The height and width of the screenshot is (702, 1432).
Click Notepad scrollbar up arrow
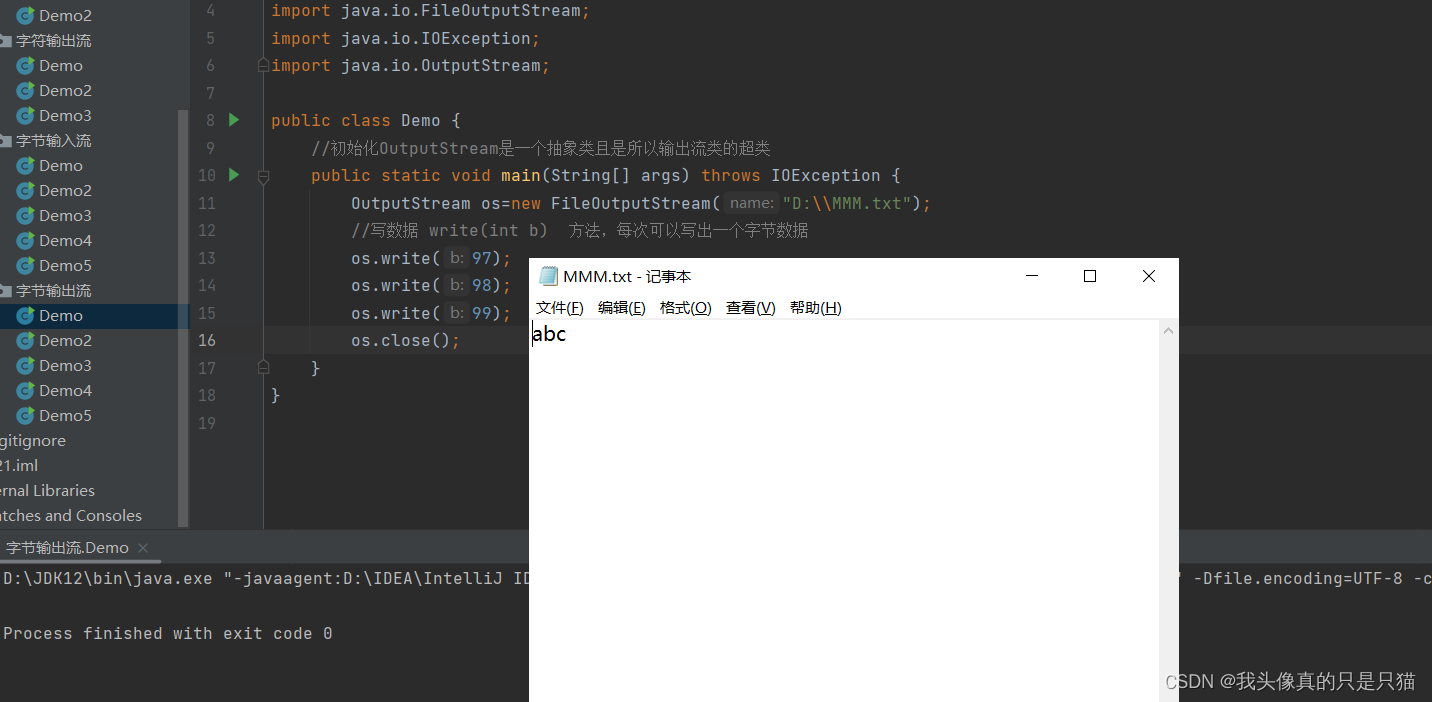[x=1168, y=331]
